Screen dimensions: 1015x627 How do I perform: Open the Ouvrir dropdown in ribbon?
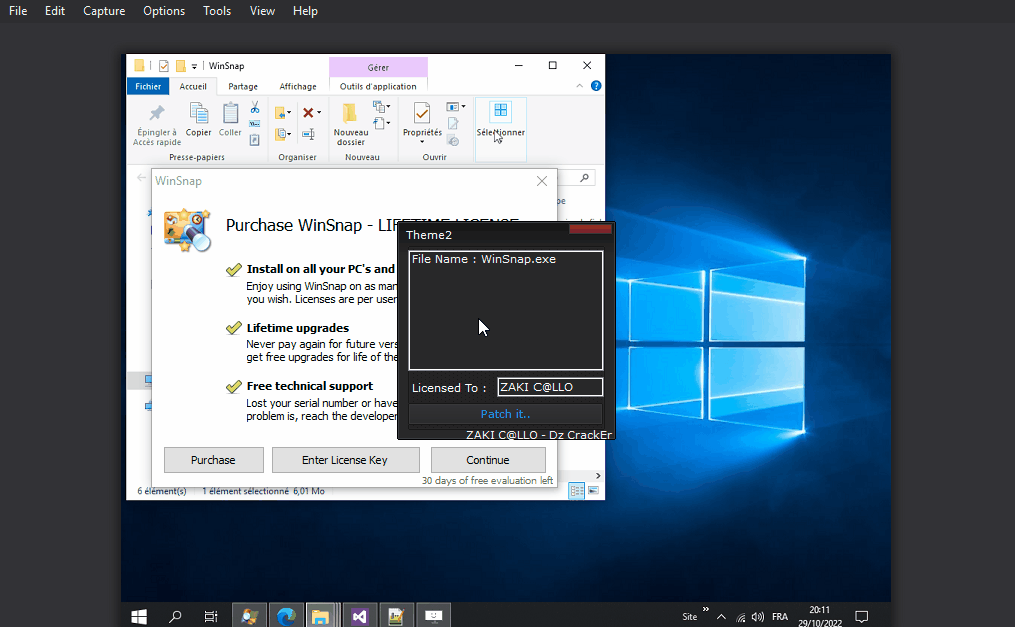point(456,107)
